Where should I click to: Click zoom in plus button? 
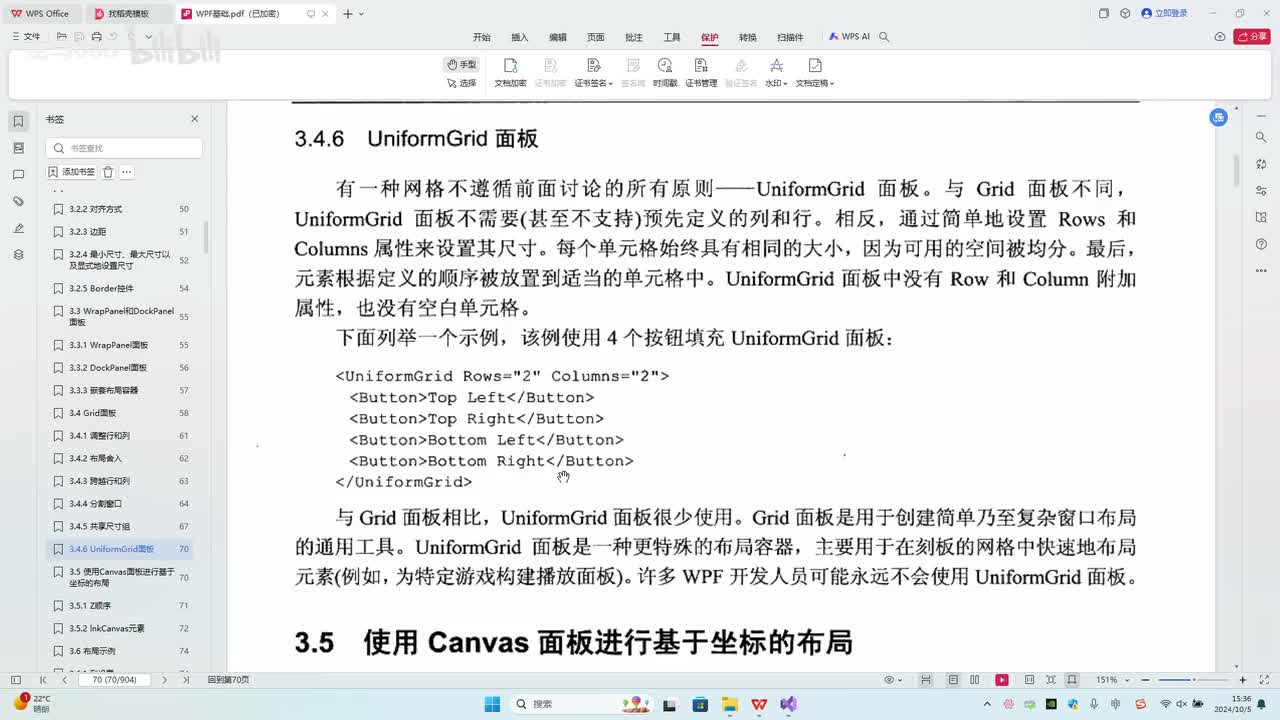tap(1241, 680)
